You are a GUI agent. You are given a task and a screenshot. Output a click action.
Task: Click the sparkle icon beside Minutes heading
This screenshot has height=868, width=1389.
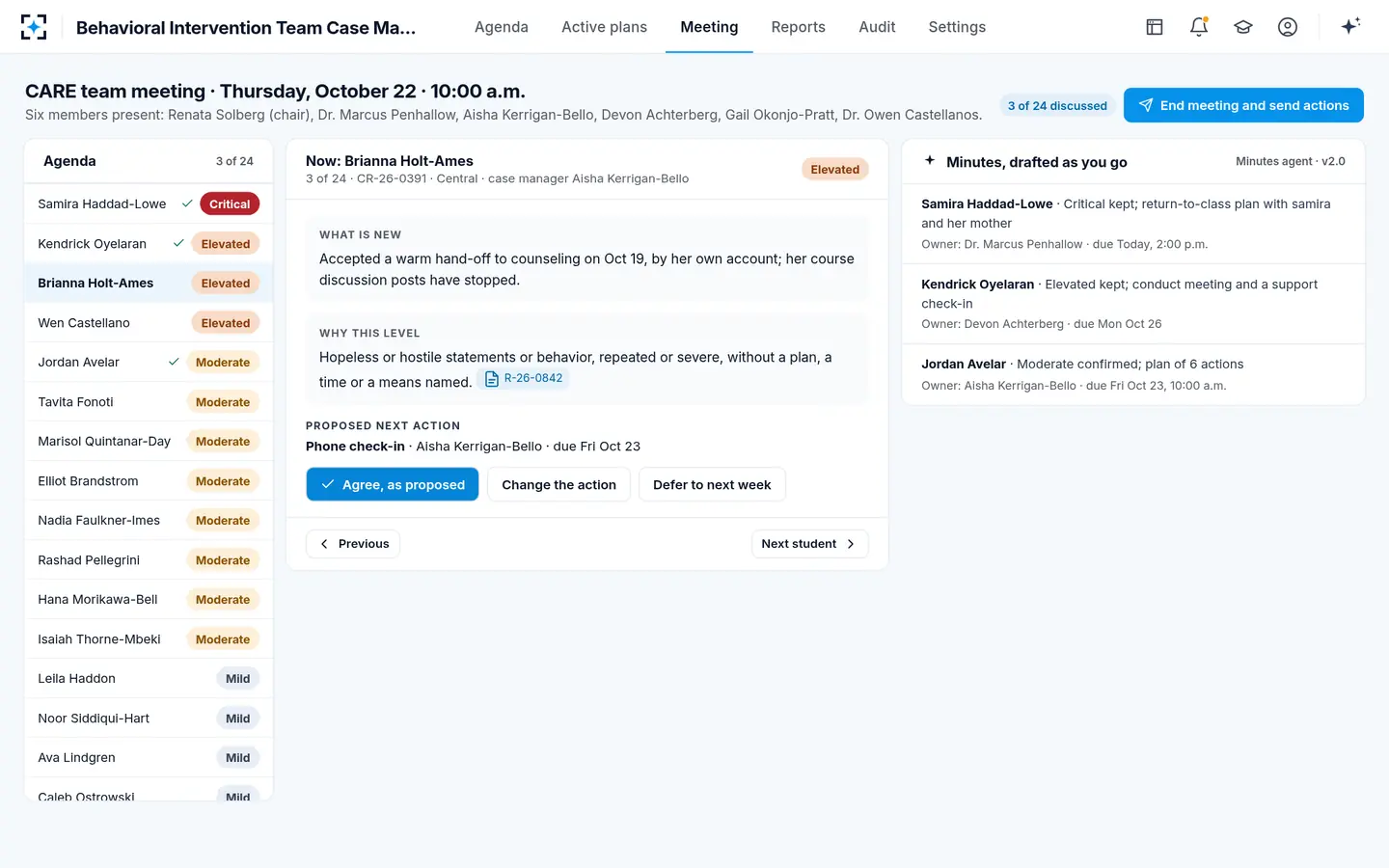click(930, 161)
